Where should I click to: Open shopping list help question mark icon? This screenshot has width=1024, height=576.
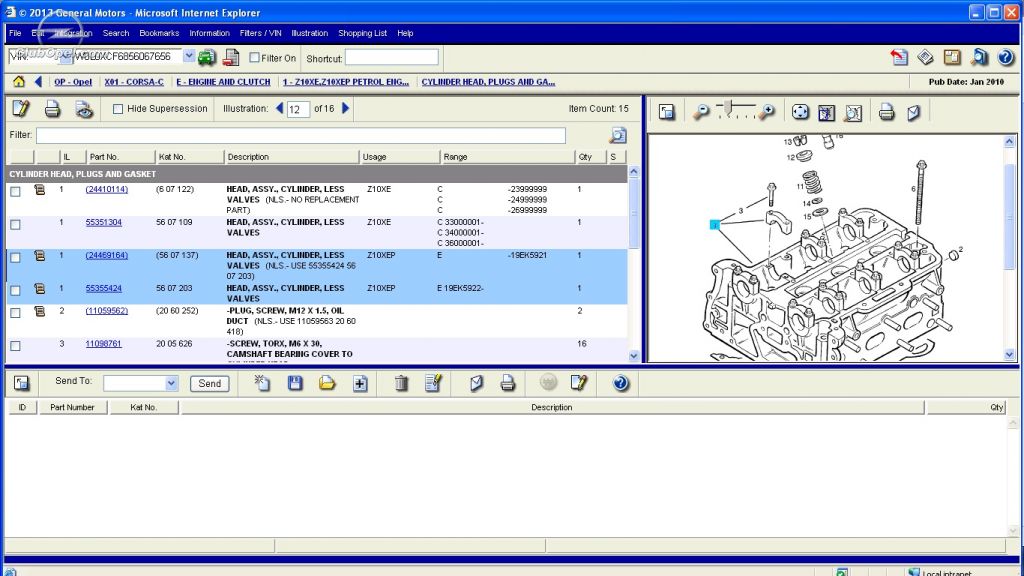620,383
